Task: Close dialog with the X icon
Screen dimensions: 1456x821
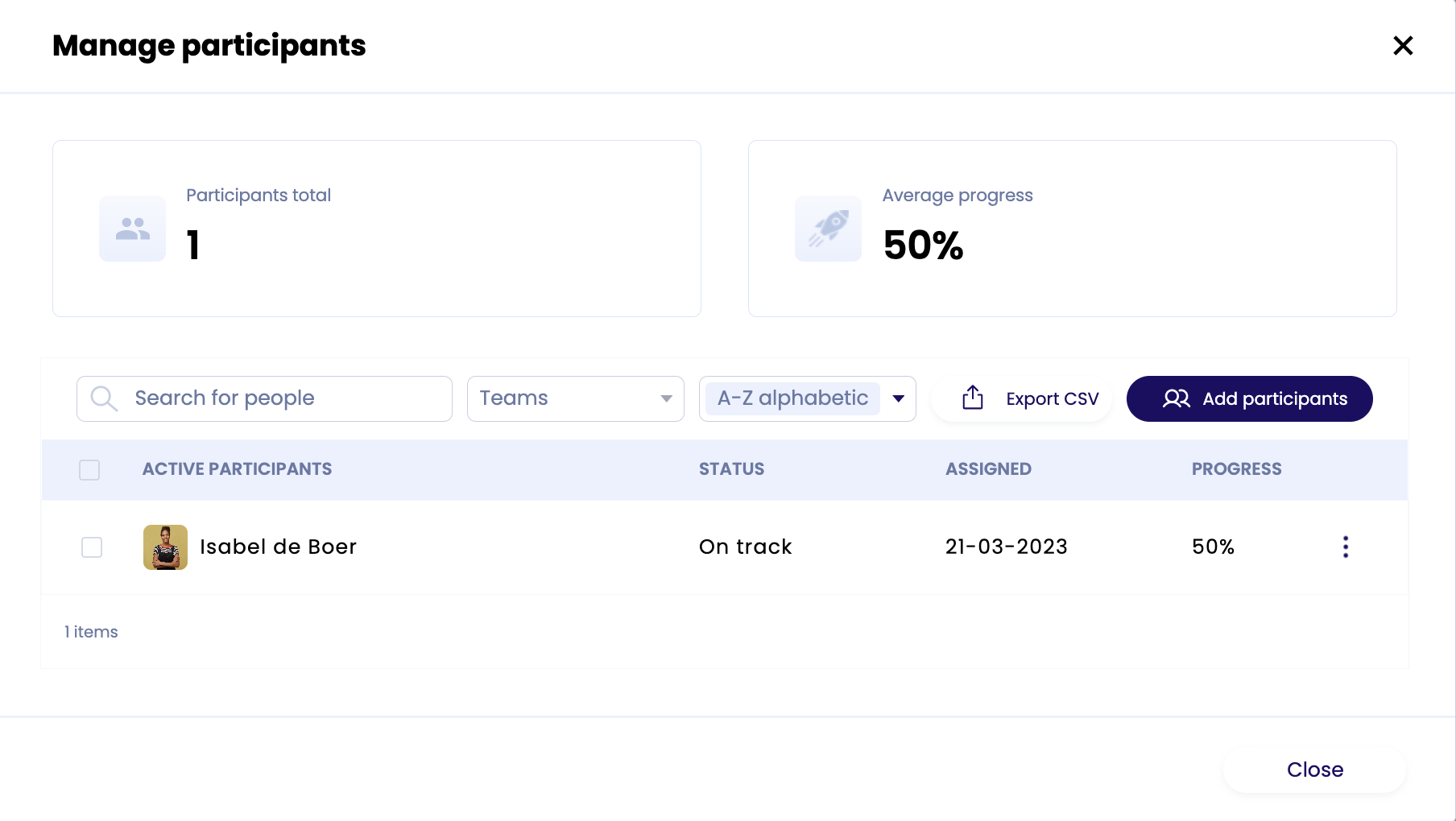Action: pyautogui.click(x=1403, y=46)
